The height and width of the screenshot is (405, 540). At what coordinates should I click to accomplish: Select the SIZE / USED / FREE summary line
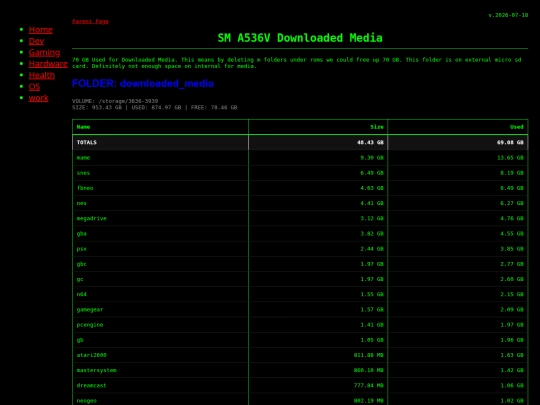pos(155,107)
